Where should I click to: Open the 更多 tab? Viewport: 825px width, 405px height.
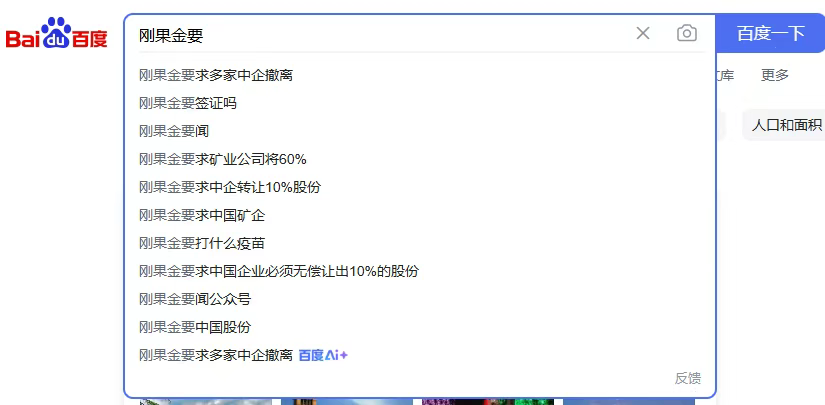pyautogui.click(x=774, y=75)
